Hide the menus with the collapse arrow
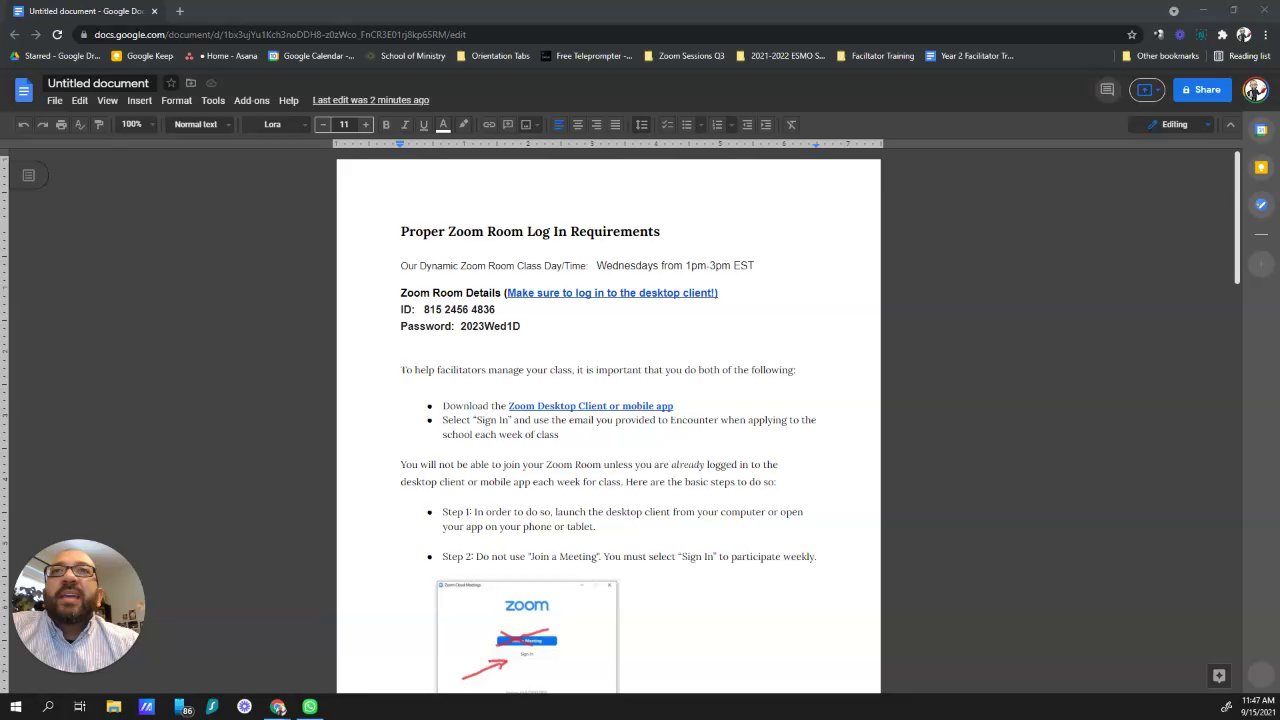Image resolution: width=1280 pixels, height=720 pixels. (1231, 125)
